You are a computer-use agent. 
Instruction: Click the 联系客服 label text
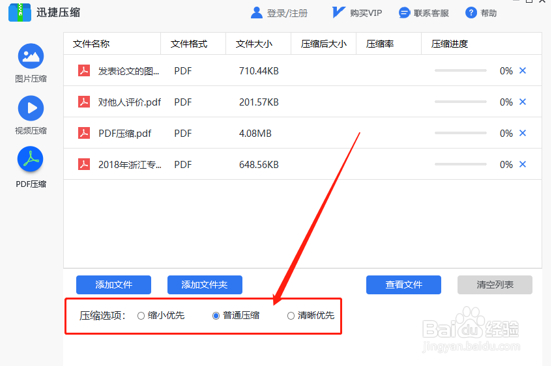(x=431, y=13)
